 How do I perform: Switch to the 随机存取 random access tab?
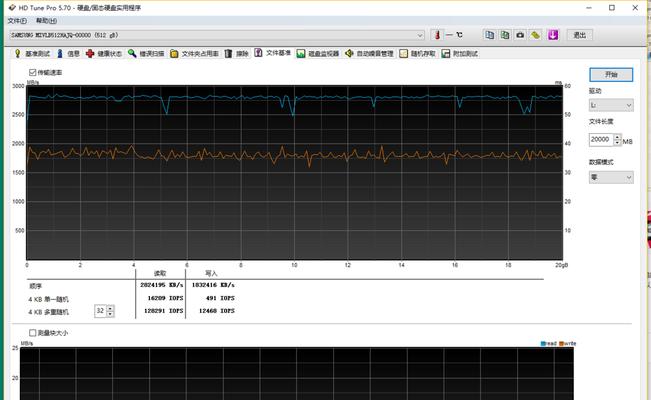[x=418, y=54]
